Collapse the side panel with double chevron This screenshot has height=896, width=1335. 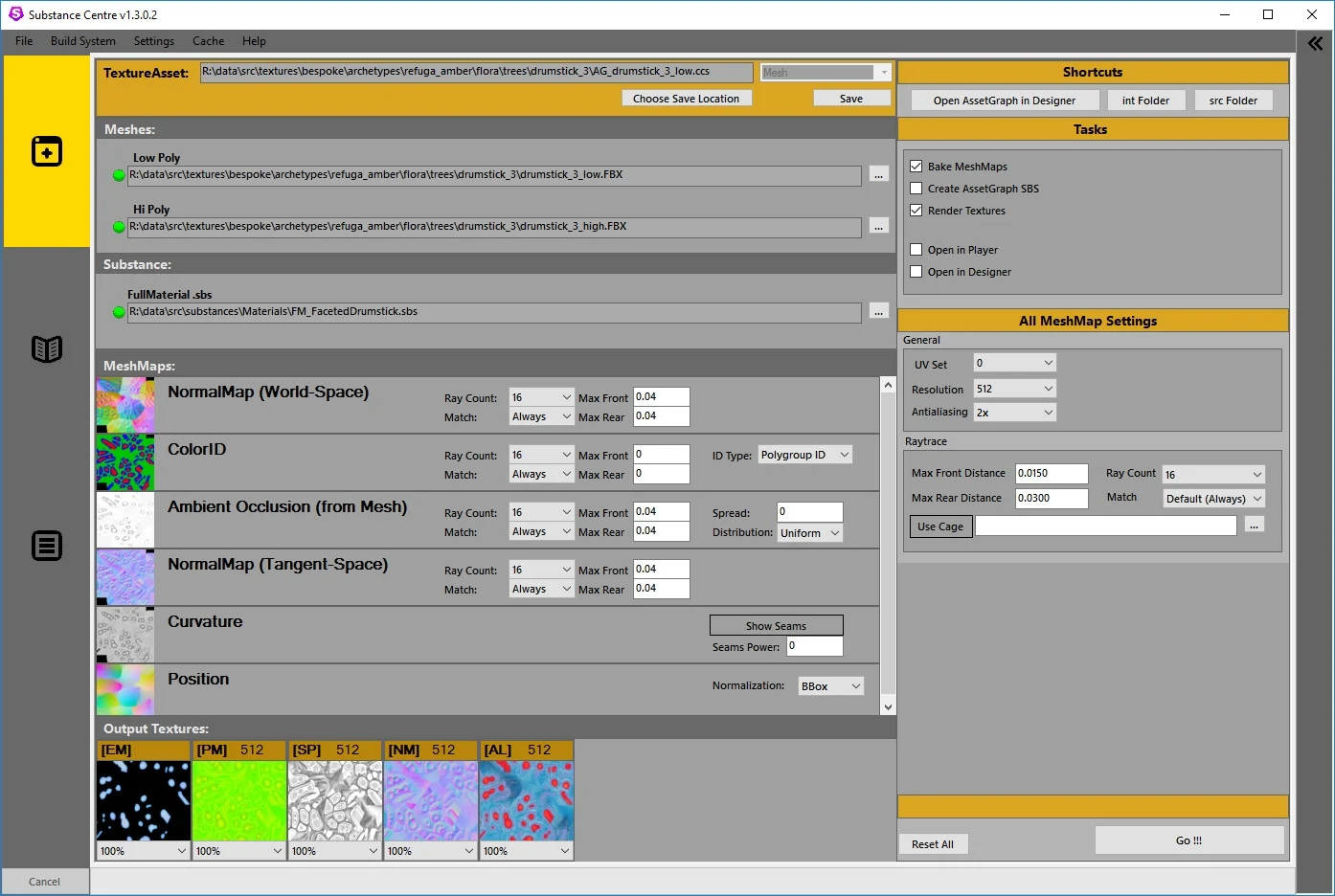(x=1315, y=43)
